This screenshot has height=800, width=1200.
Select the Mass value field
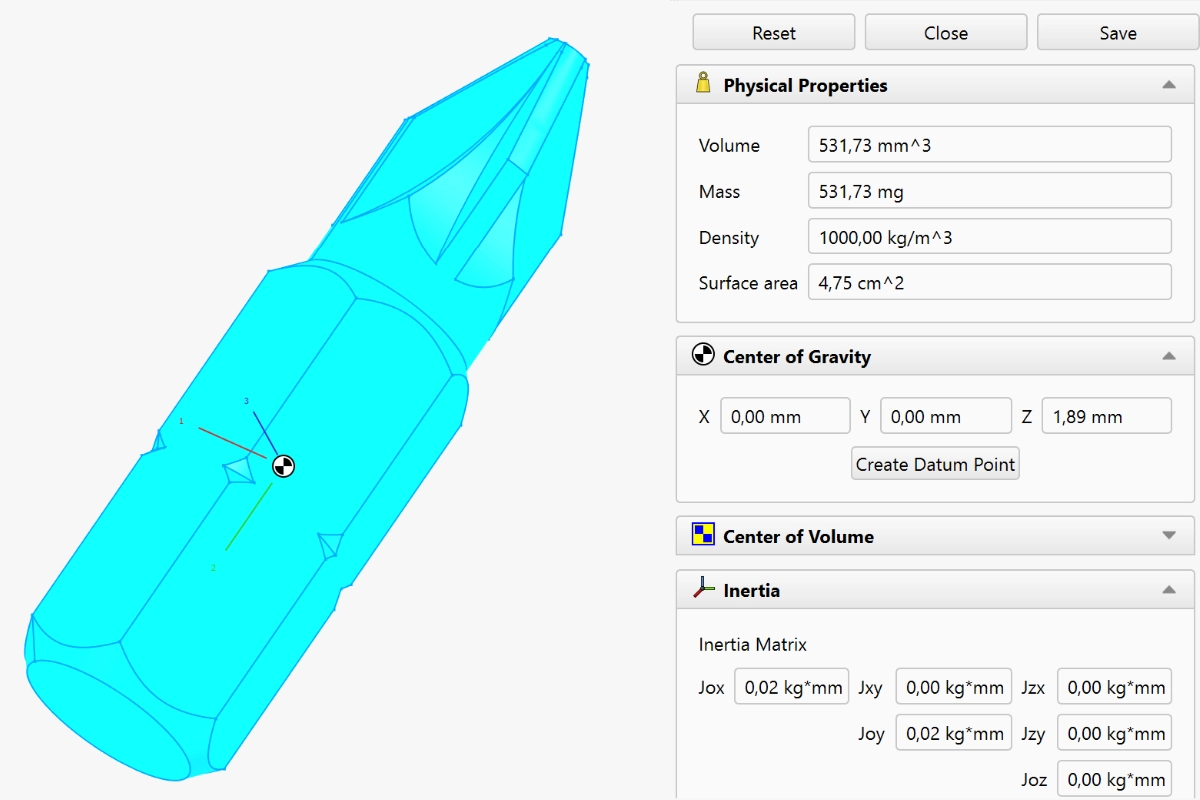989,191
